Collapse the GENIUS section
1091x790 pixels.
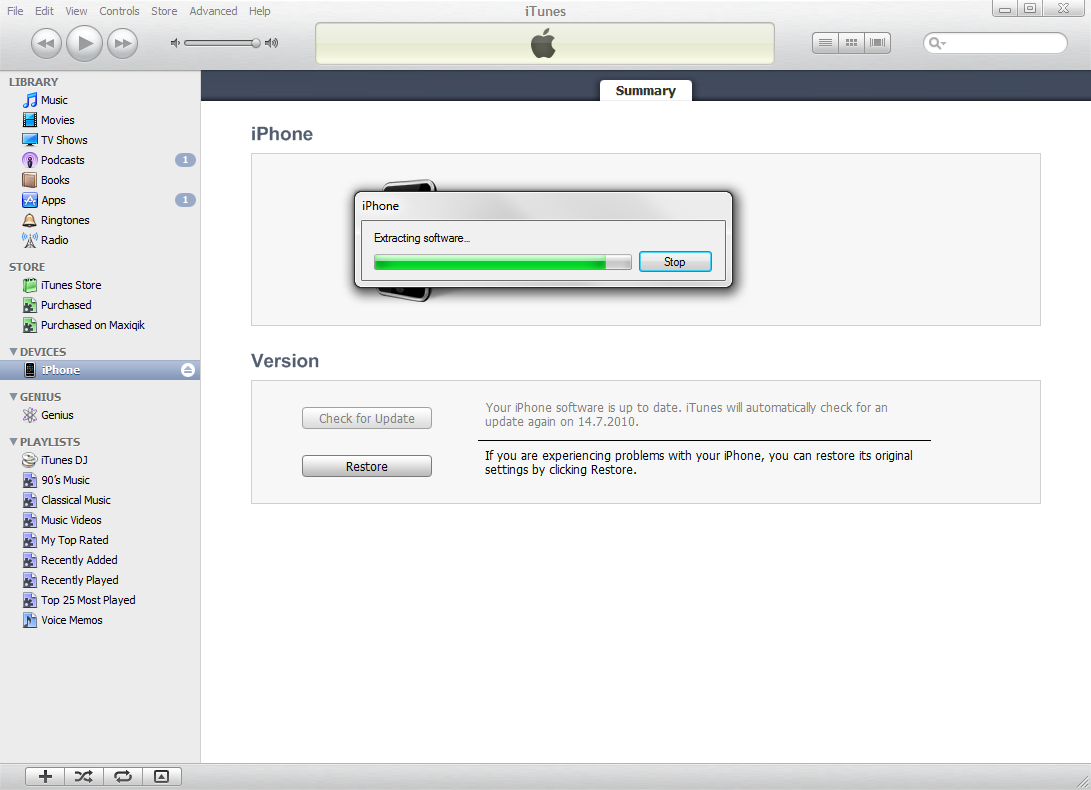point(13,397)
